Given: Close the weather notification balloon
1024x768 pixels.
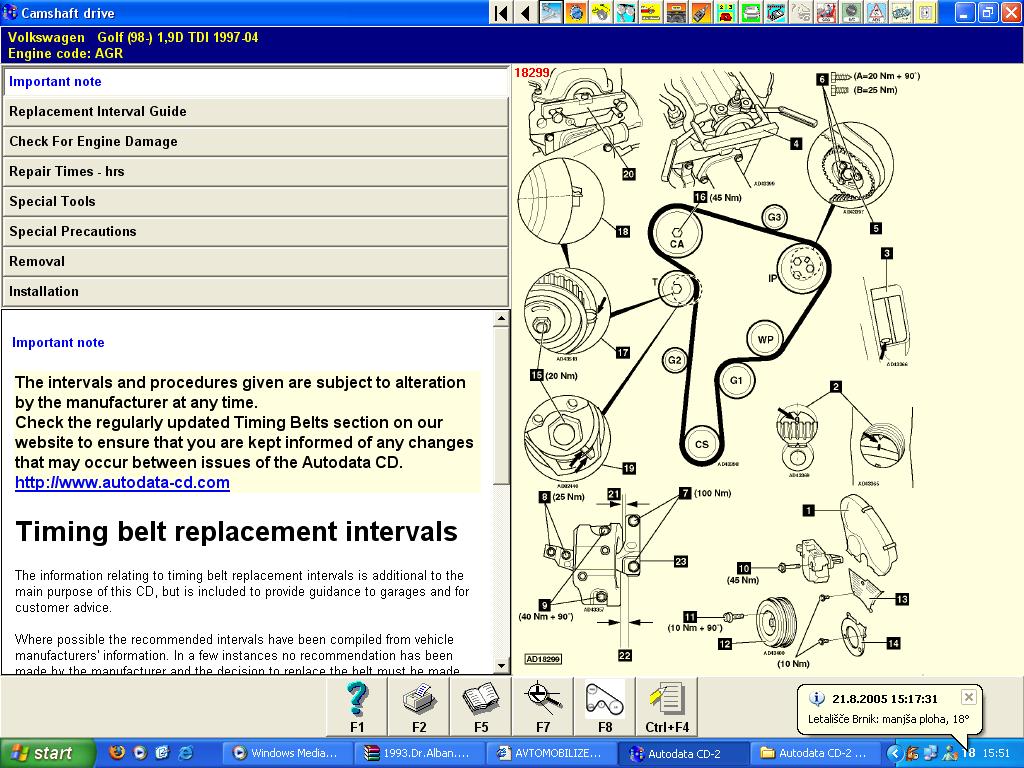Looking at the screenshot, I should pos(968,697).
